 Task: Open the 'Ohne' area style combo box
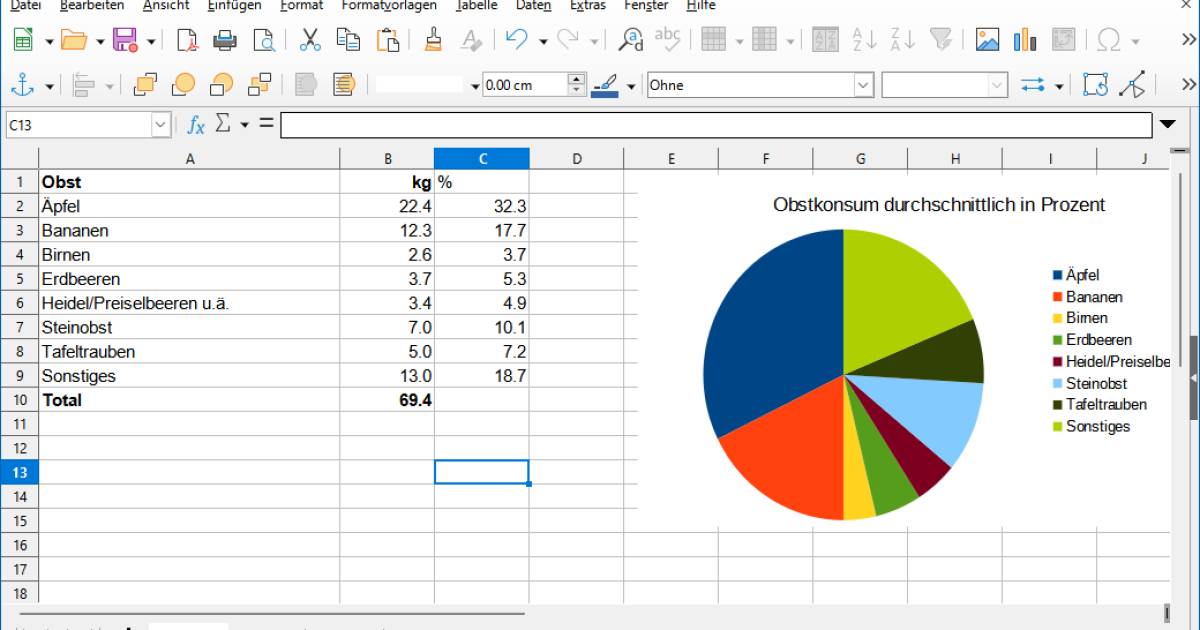[x=761, y=85]
